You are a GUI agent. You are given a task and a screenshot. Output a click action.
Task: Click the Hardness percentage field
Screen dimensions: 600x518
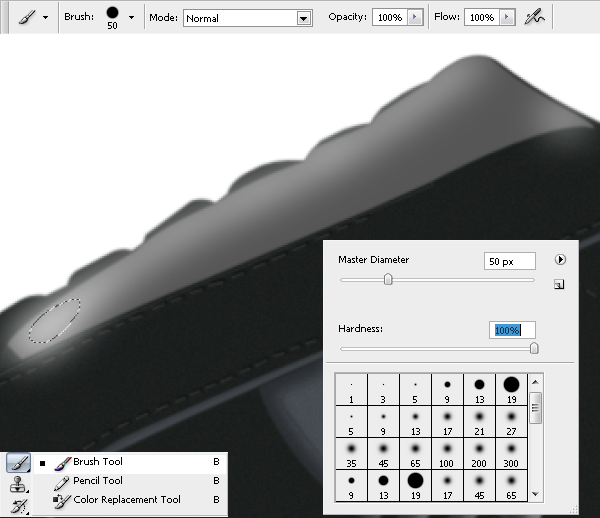coord(512,330)
